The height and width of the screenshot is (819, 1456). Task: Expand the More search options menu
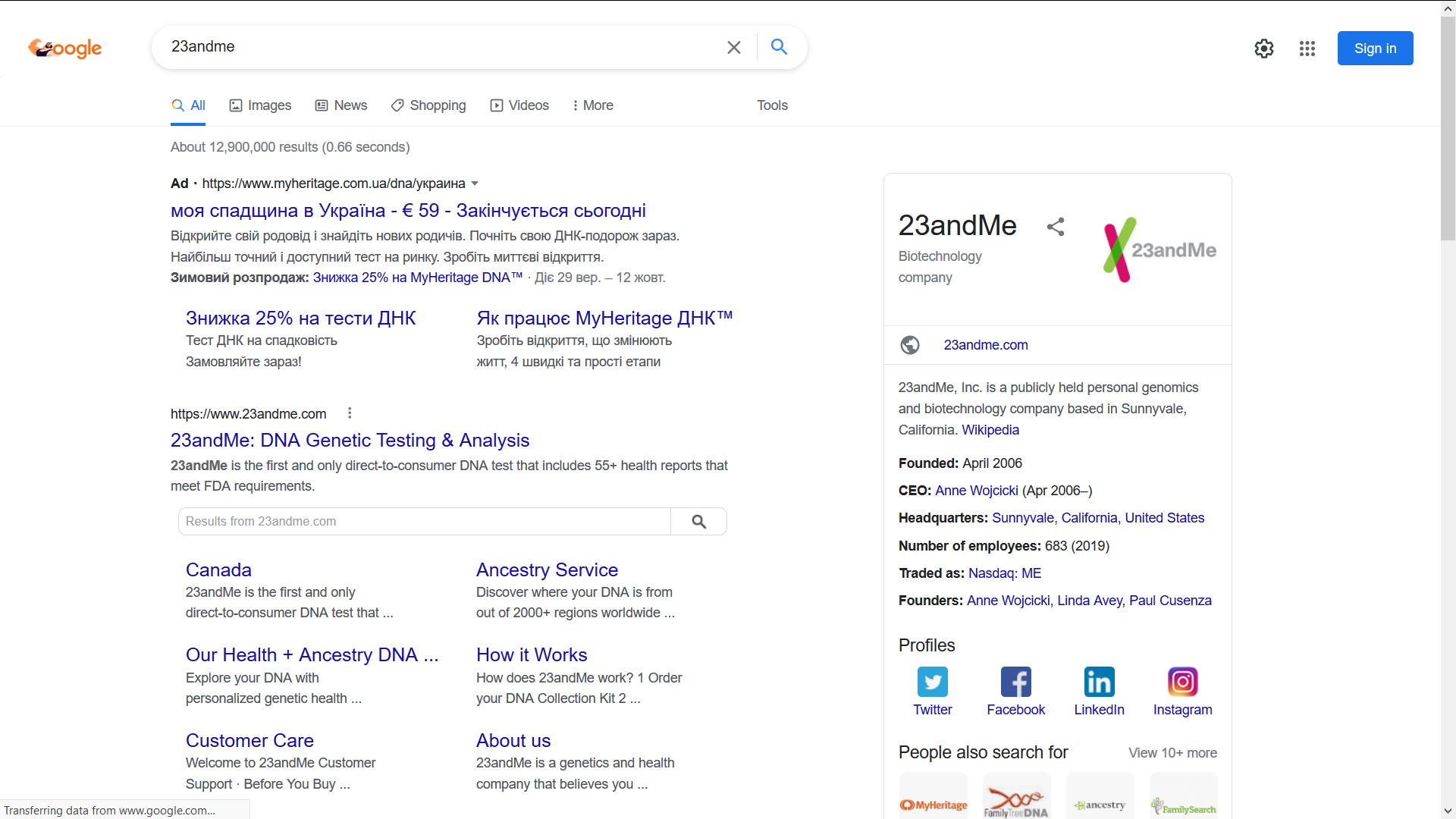click(592, 105)
